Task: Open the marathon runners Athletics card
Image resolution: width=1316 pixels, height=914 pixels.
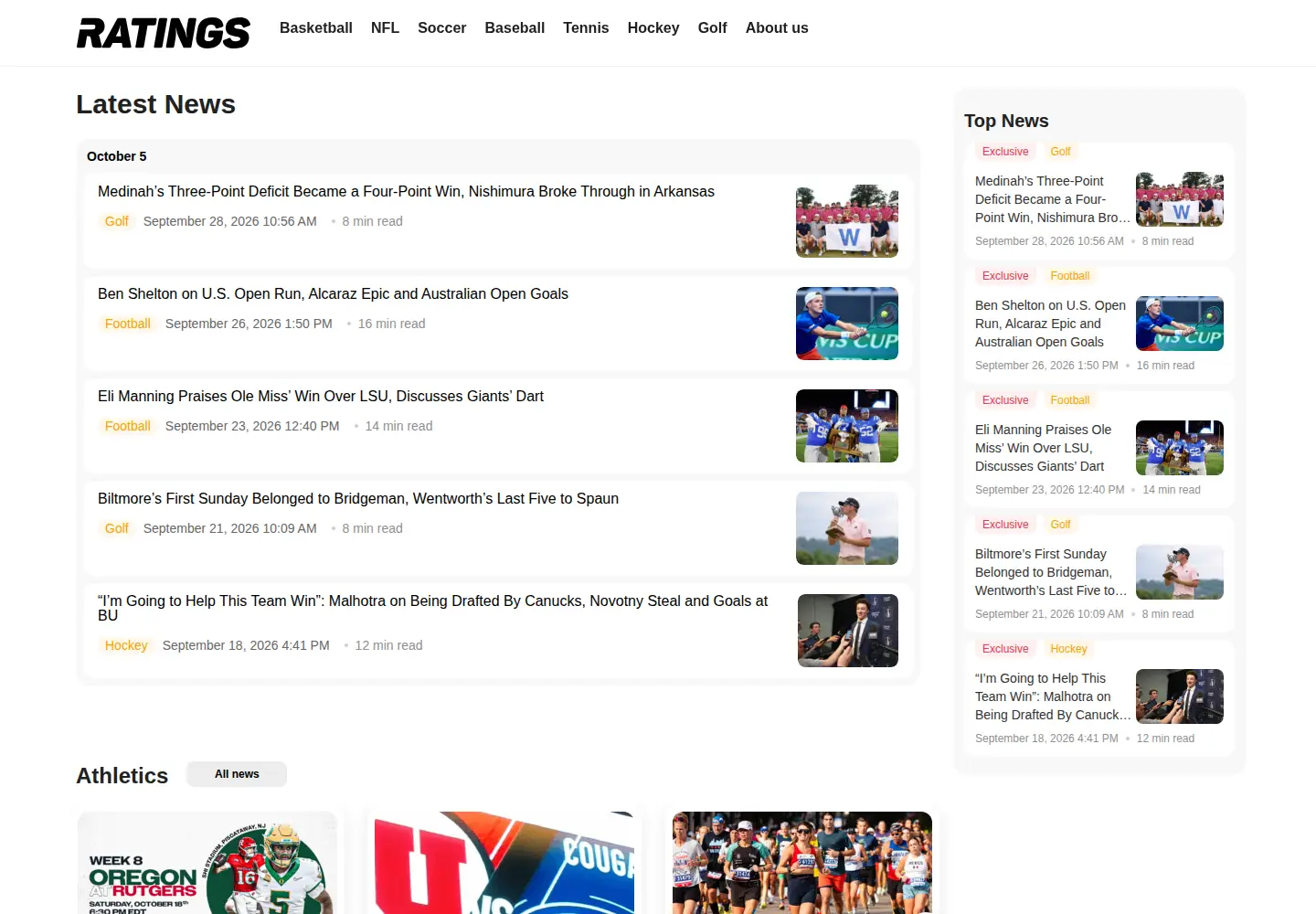Action: coord(802,863)
